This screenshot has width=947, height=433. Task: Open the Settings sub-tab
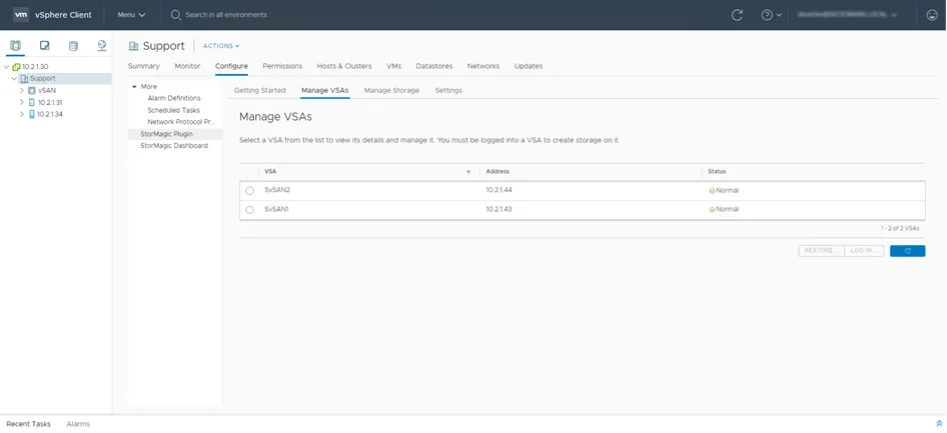click(449, 91)
